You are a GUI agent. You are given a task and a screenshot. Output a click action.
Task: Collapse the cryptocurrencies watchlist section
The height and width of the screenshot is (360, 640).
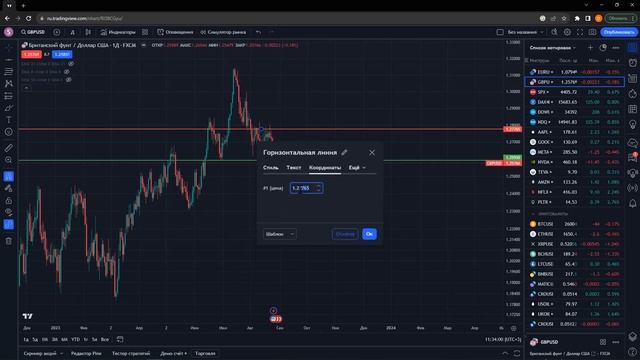[x=533, y=214]
